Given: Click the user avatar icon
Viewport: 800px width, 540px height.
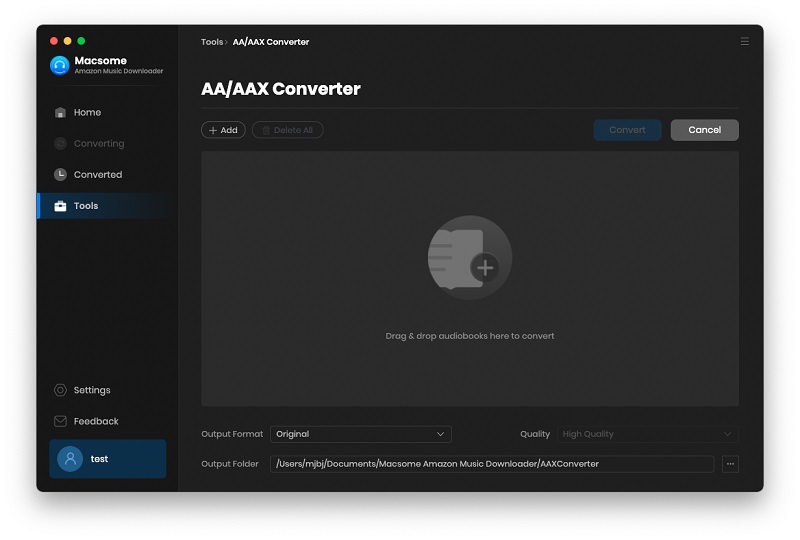Looking at the screenshot, I should (x=70, y=459).
